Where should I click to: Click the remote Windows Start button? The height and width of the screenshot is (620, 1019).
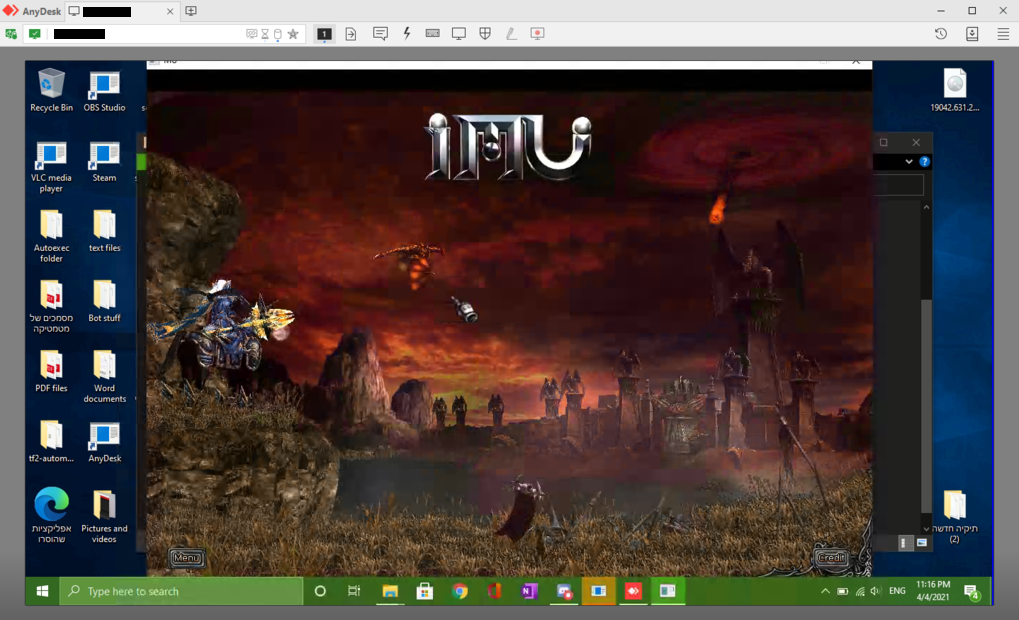click(x=42, y=591)
